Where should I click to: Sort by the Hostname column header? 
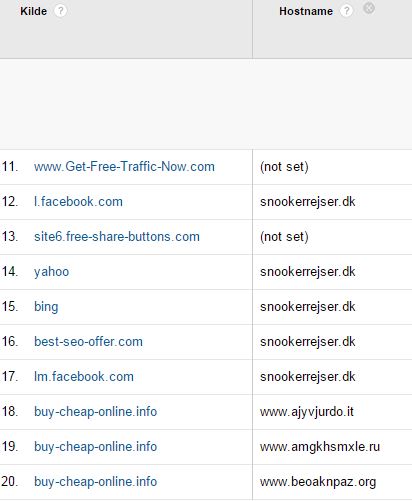306,11
